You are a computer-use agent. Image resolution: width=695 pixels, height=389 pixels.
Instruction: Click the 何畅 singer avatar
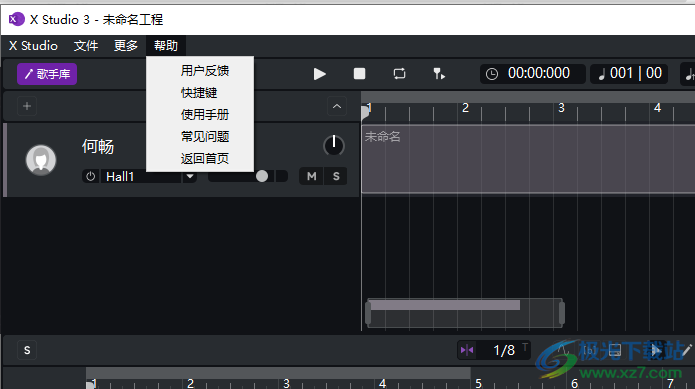click(x=41, y=160)
